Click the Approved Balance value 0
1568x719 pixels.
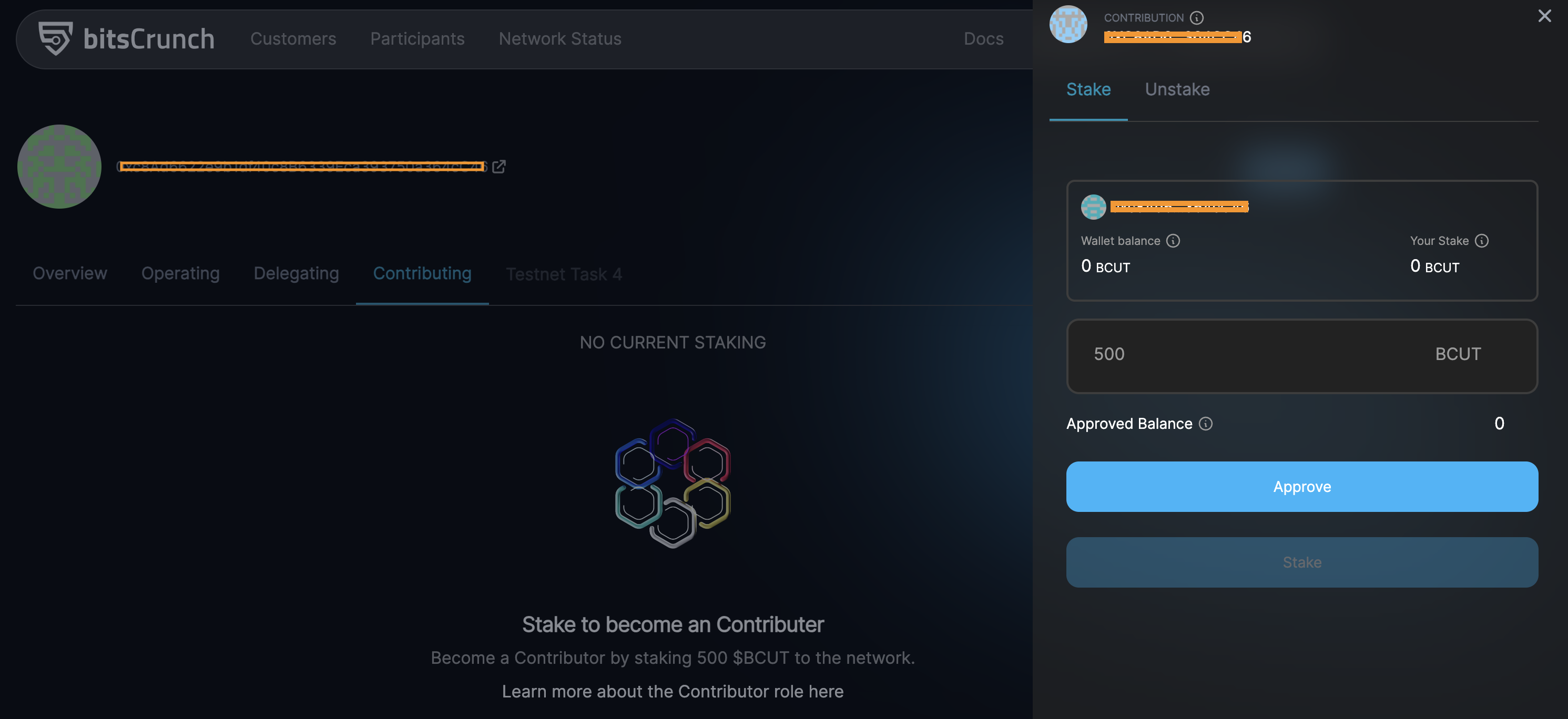(x=1499, y=424)
